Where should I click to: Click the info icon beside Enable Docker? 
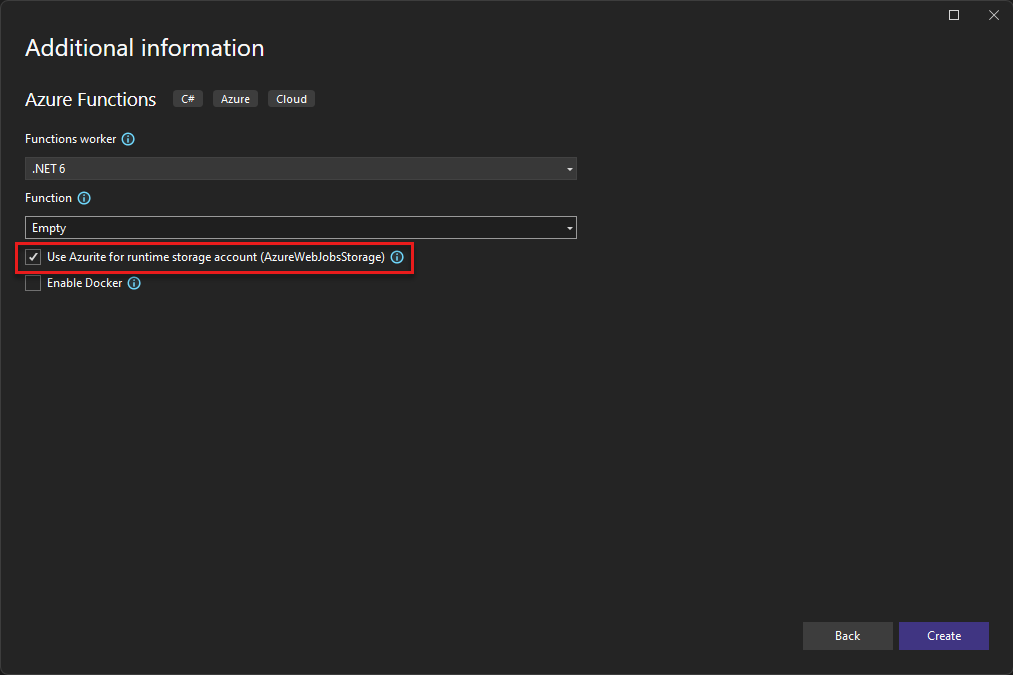(134, 283)
